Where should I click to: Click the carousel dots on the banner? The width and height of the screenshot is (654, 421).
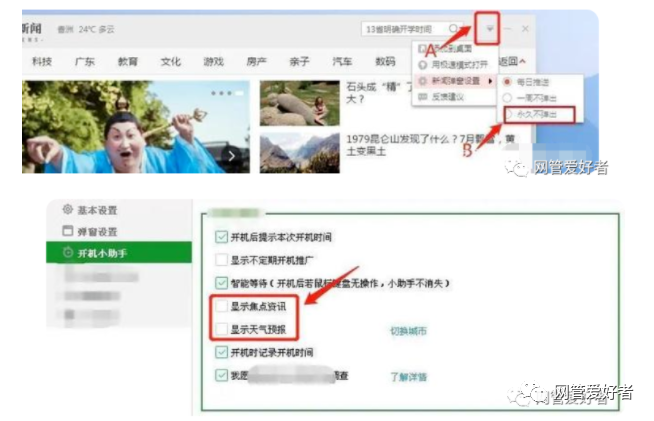(x=227, y=93)
